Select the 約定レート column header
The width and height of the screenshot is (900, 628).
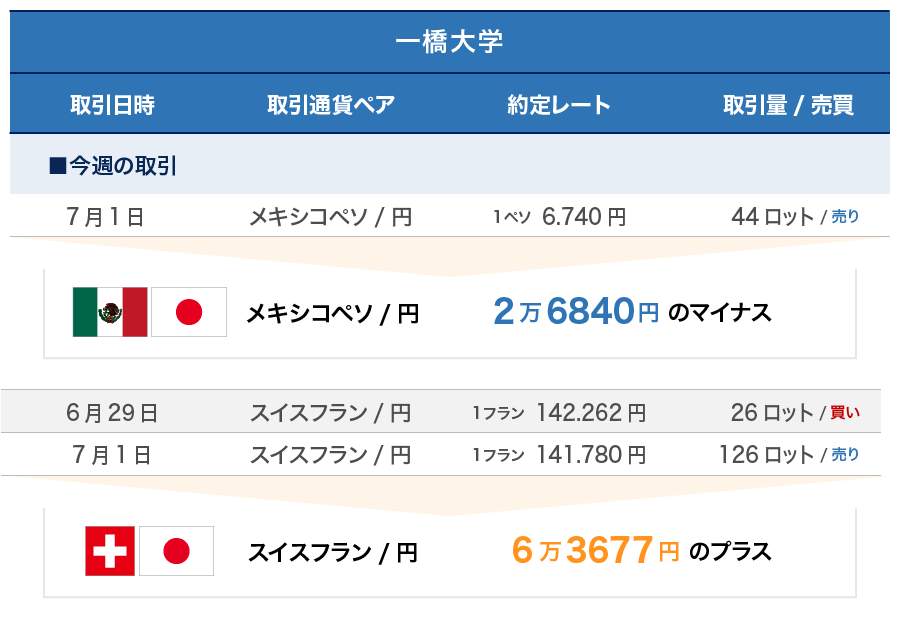[559, 105]
